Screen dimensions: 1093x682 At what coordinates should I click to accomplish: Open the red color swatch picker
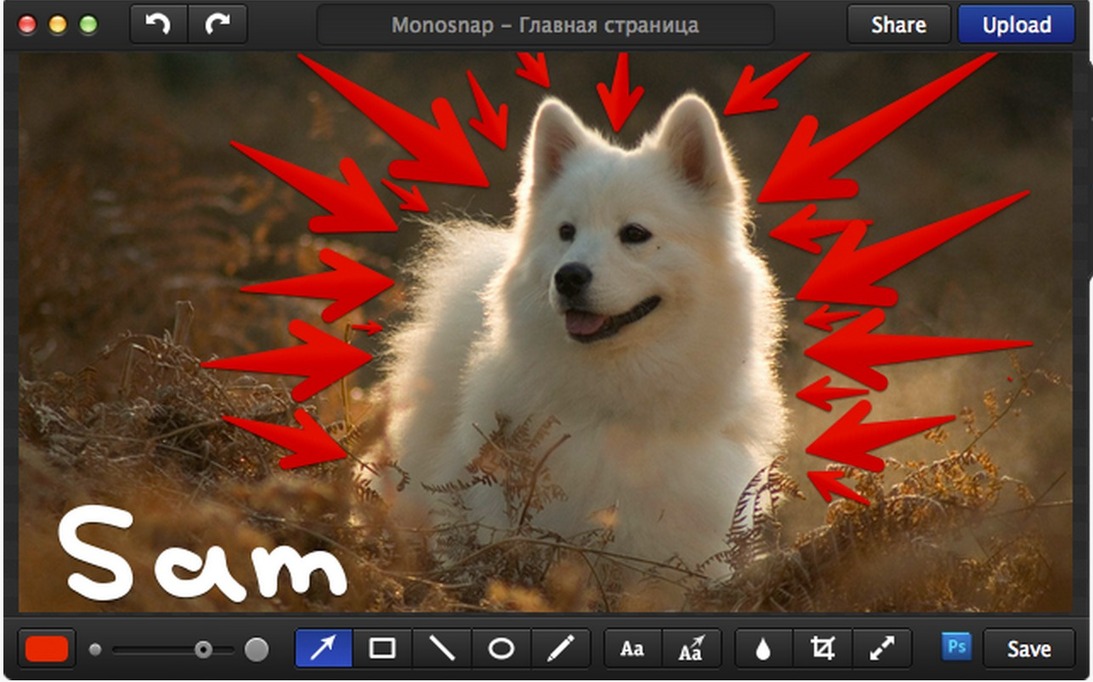[x=46, y=648]
